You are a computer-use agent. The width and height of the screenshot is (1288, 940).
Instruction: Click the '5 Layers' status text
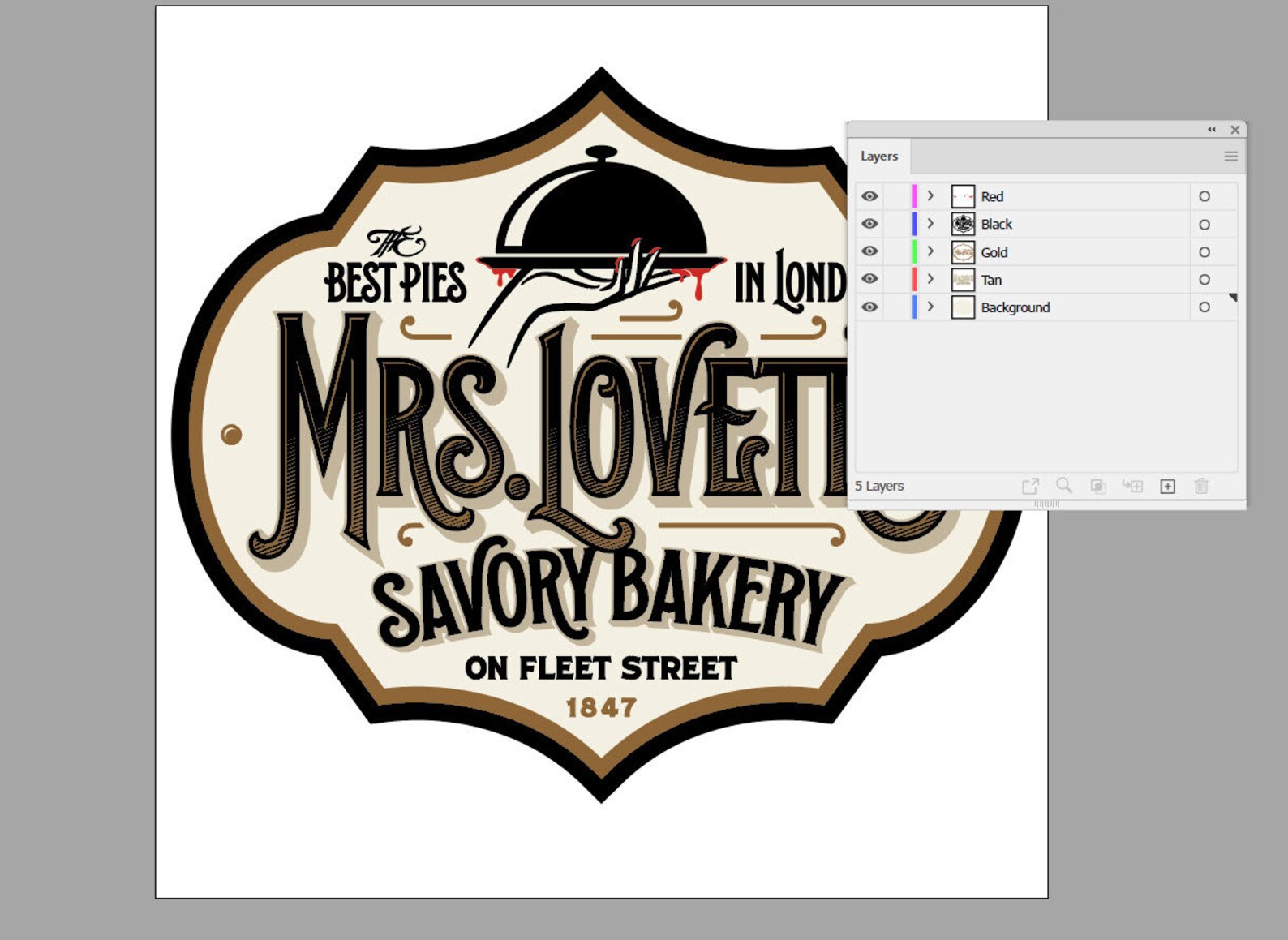click(x=879, y=486)
